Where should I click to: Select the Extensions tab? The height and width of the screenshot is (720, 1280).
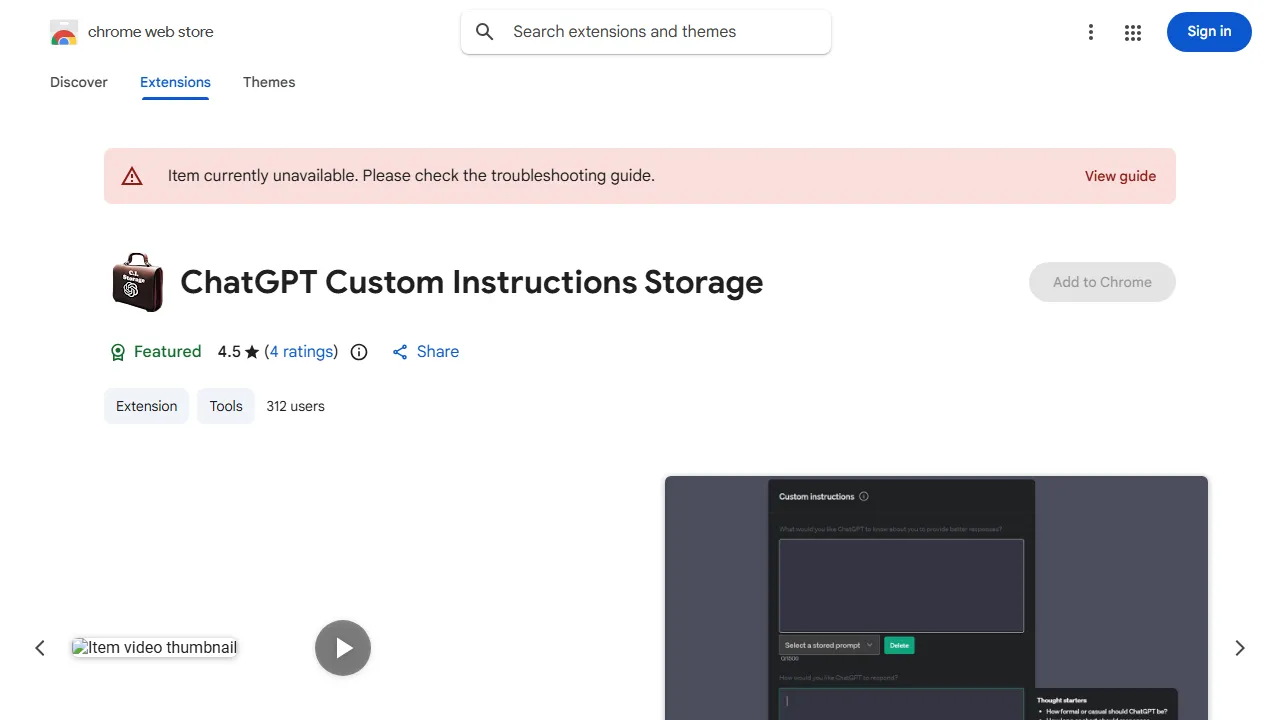[x=175, y=82]
